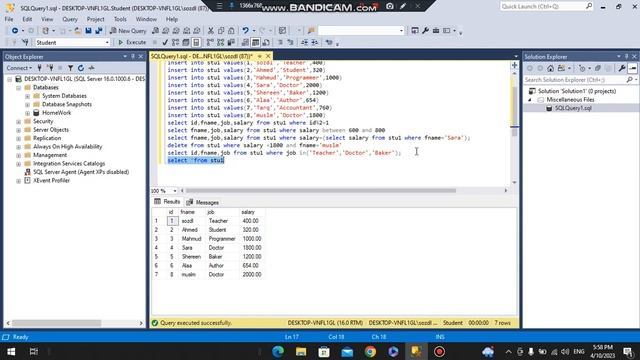
Task: Open the Solution Explorer properties wrench
Action: pyautogui.click(x=622, y=68)
